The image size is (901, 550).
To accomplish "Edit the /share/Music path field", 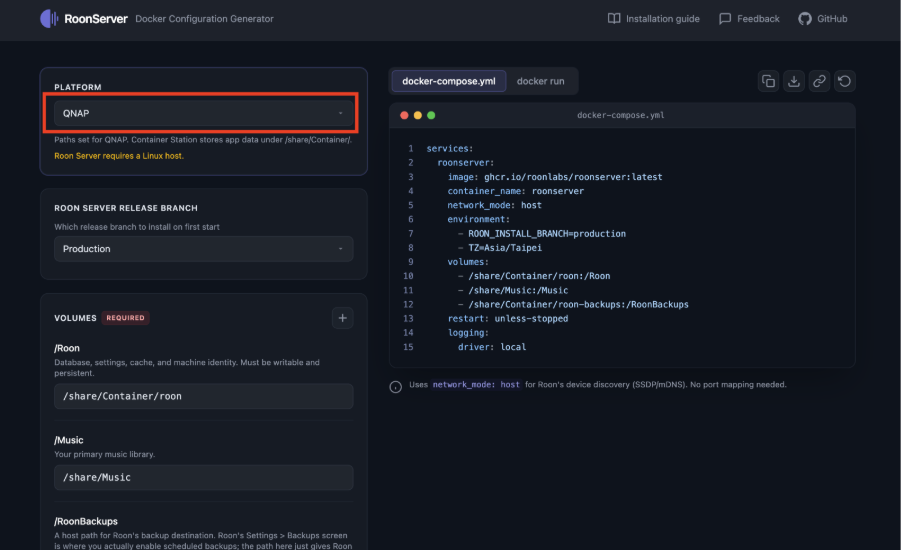I will [x=203, y=477].
